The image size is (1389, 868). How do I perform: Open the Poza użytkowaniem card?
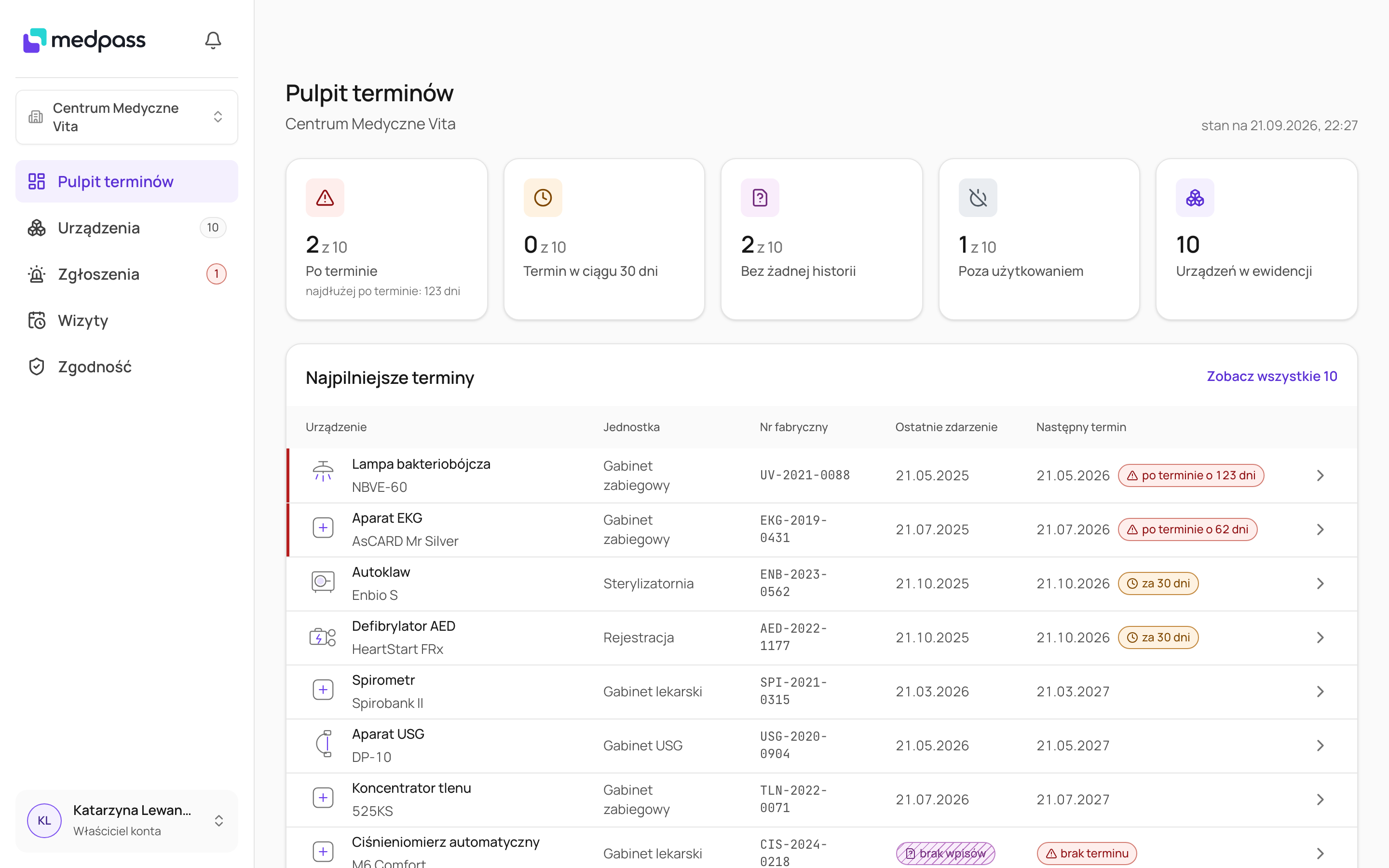pyautogui.click(x=1039, y=239)
